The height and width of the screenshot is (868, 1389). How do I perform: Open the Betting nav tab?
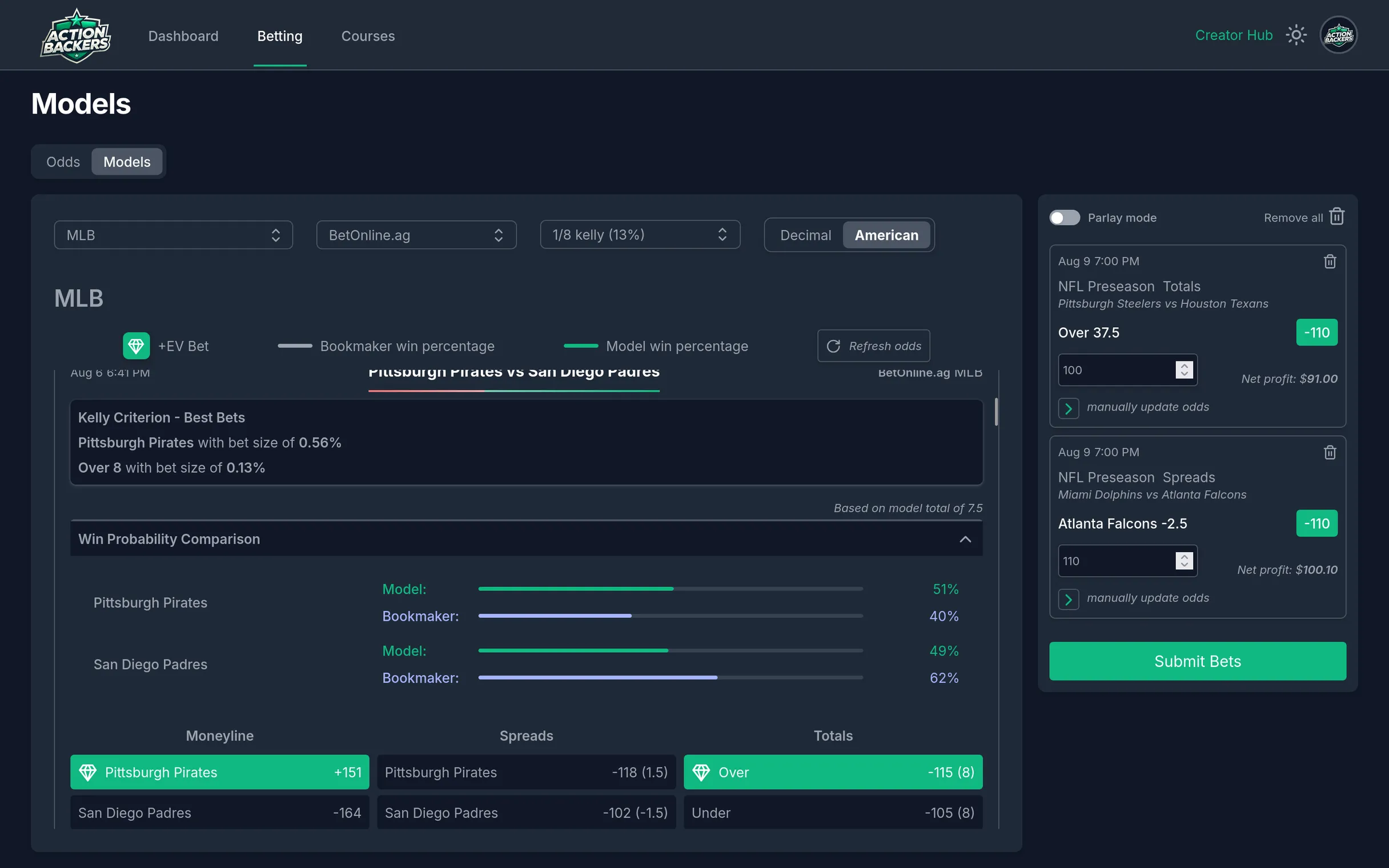(x=279, y=35)
